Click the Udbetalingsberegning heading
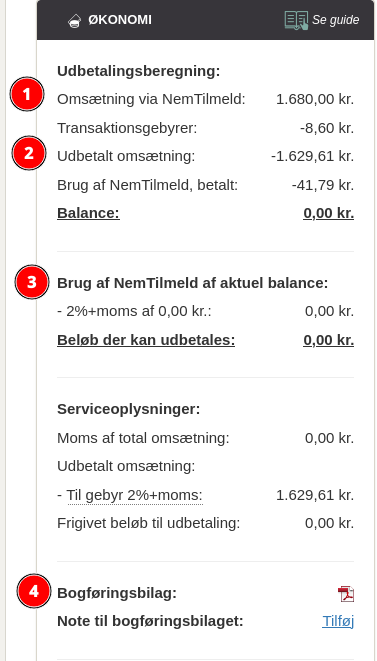 click(139, 71)
